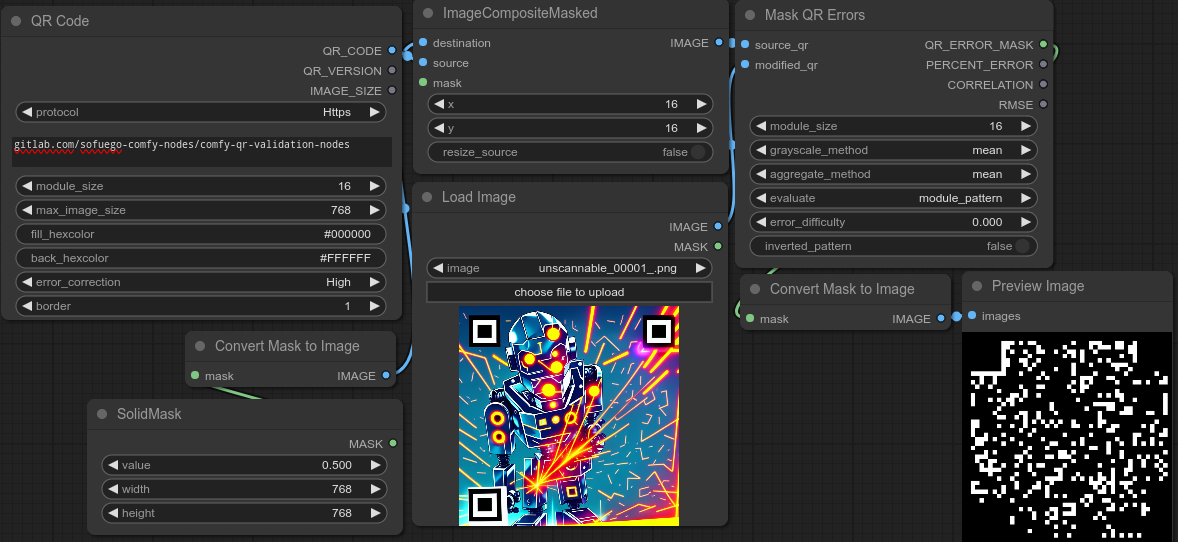
Task: Click mask input of Convert Mask node above SolidMask
Action: [x=195, y=375]
